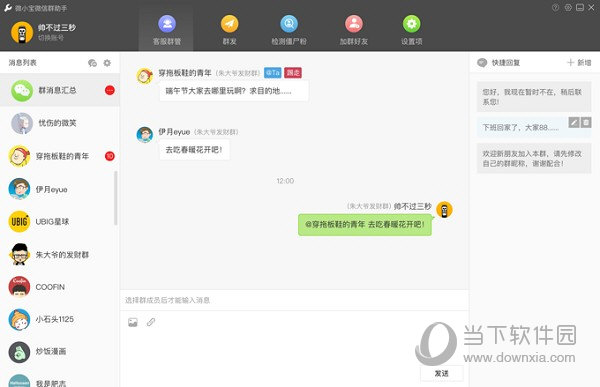This screenshot has height=387, width=600.
Task: Click the insert image icon
Action: pyautogui.click(x=133, y=322)
